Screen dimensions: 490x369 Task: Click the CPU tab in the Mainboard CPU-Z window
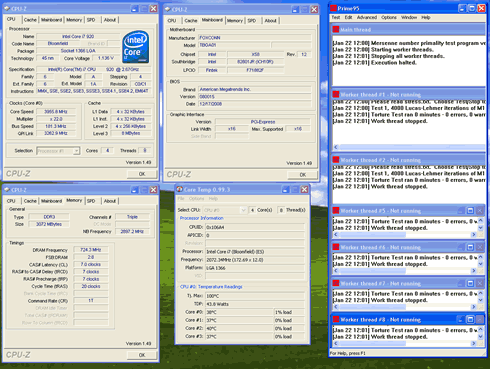click(172, 21)
